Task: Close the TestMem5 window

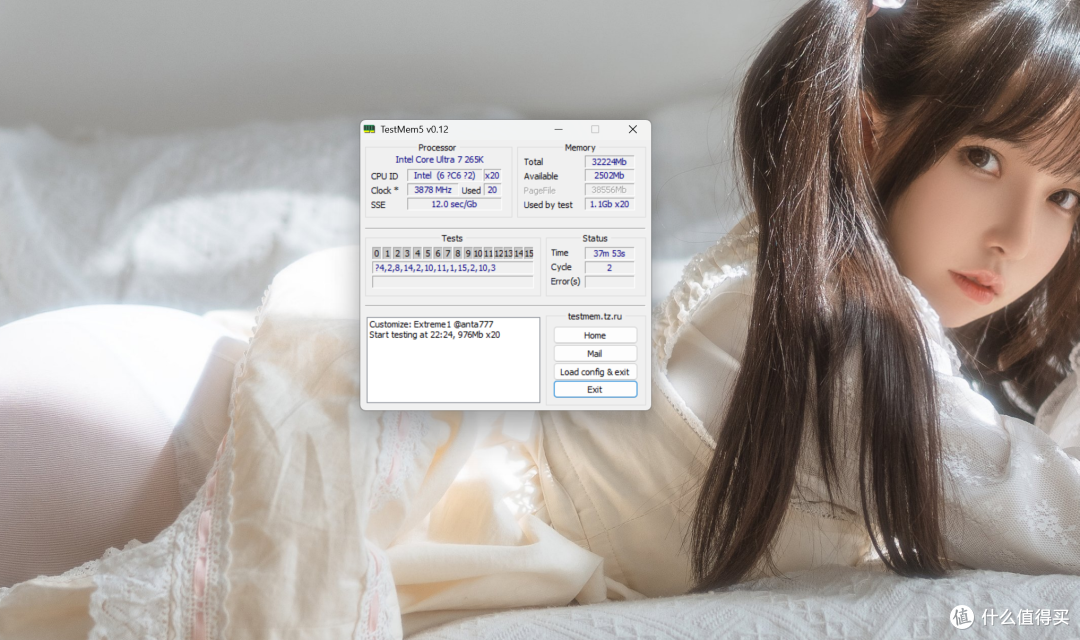Action: coord(632,130)
